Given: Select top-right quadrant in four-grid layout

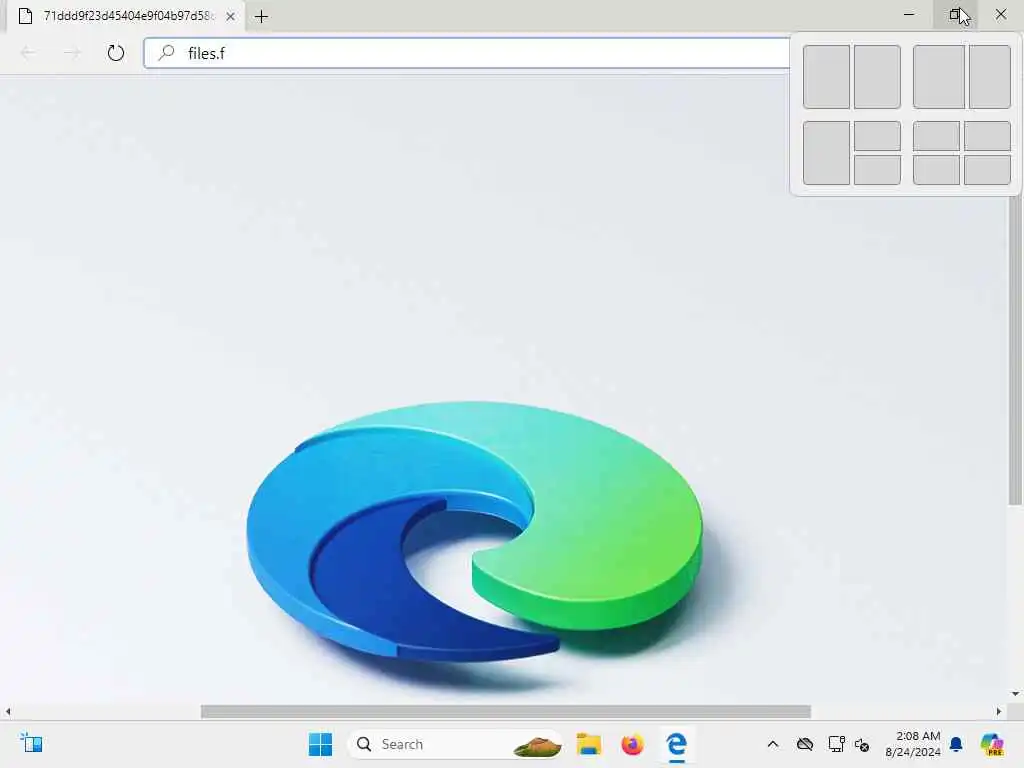Looking at the screenshot, I should 987,136.
